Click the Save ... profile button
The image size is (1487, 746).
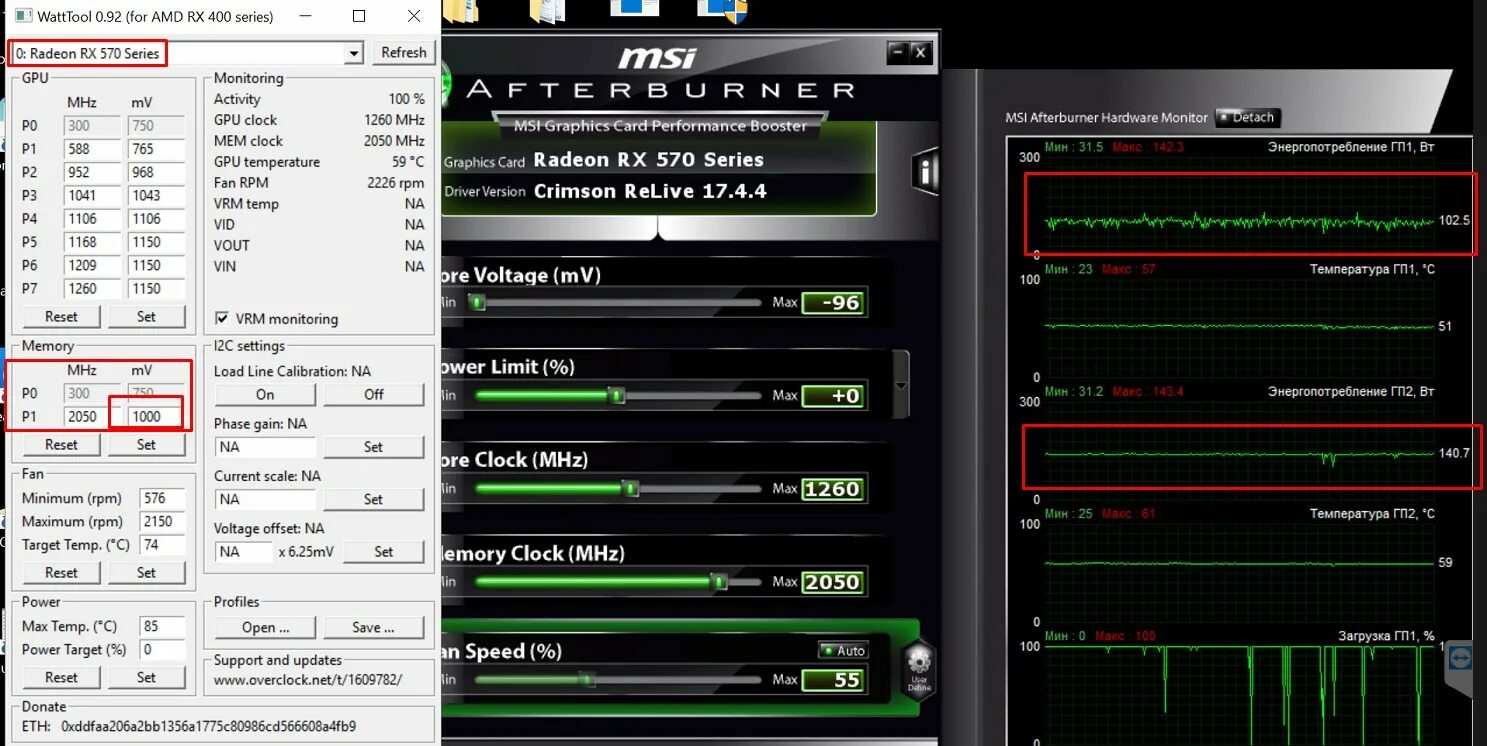(x=373, y=627)
